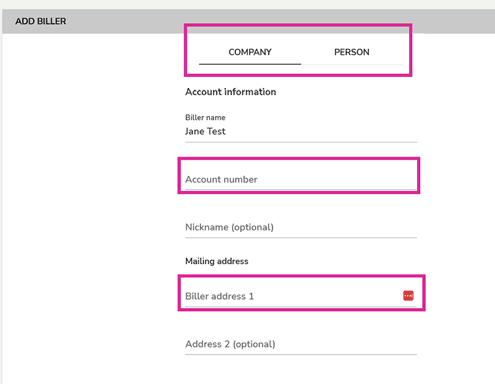Click the 'Address 2 (optional)' placeholder text

[230, 344]
